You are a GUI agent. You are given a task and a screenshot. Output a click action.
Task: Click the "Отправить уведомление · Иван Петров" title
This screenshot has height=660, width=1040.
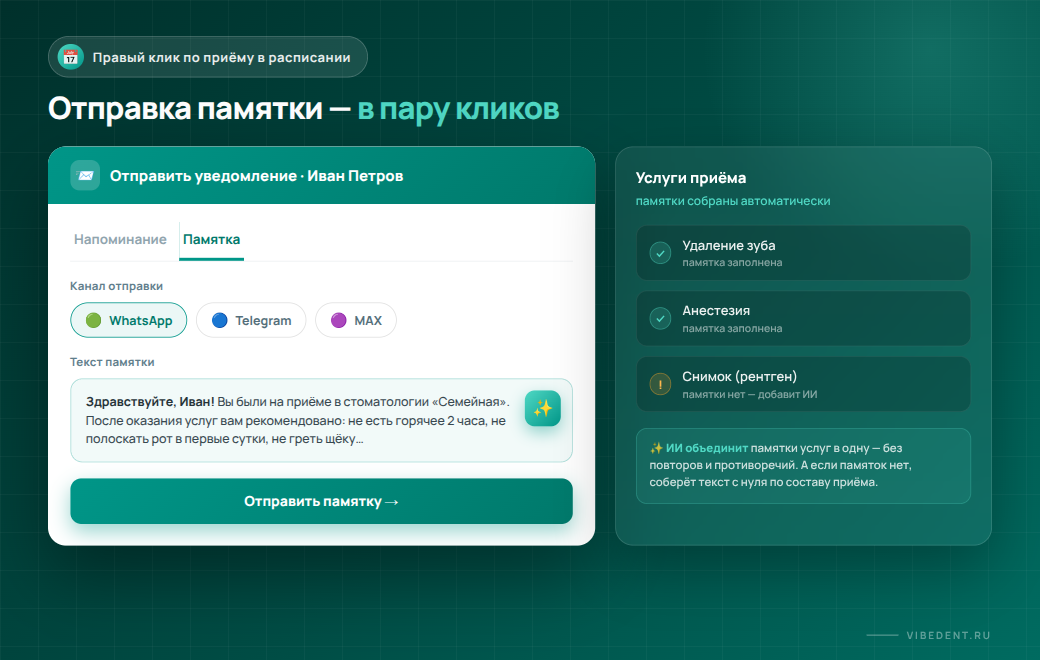256,176
